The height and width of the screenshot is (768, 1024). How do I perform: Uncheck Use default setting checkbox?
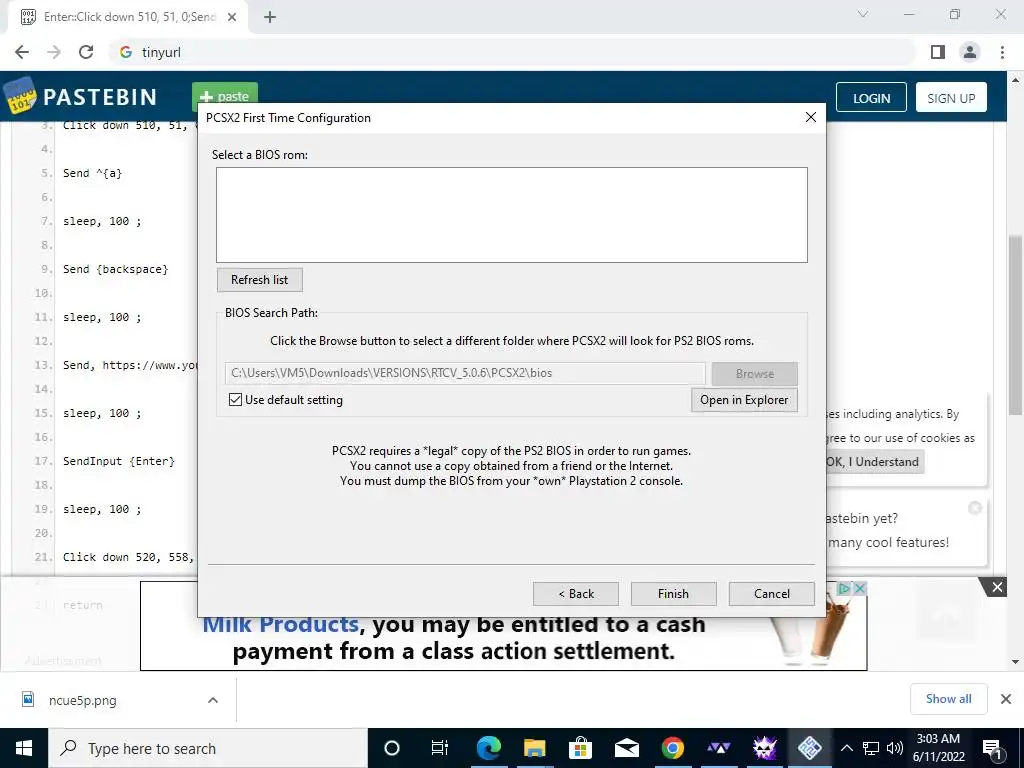tap(236, 400)
